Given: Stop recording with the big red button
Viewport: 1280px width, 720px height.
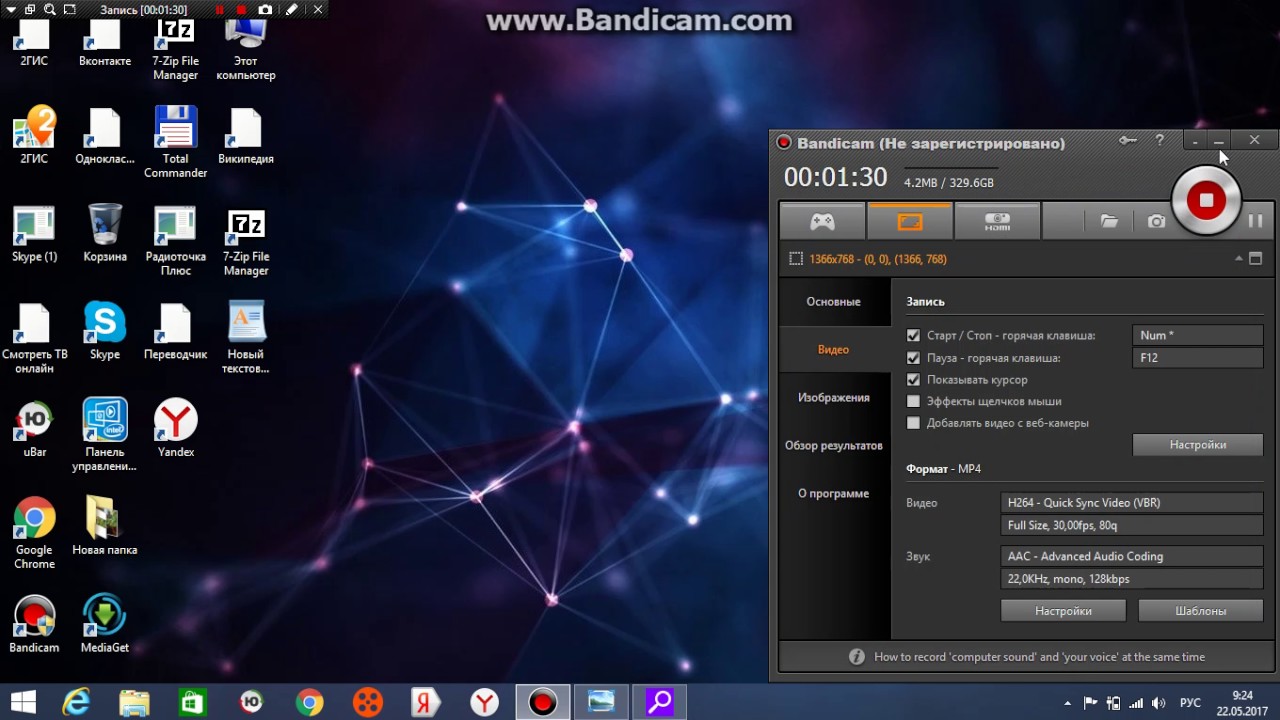Looking at the screenshot, I should point(1206,200).
